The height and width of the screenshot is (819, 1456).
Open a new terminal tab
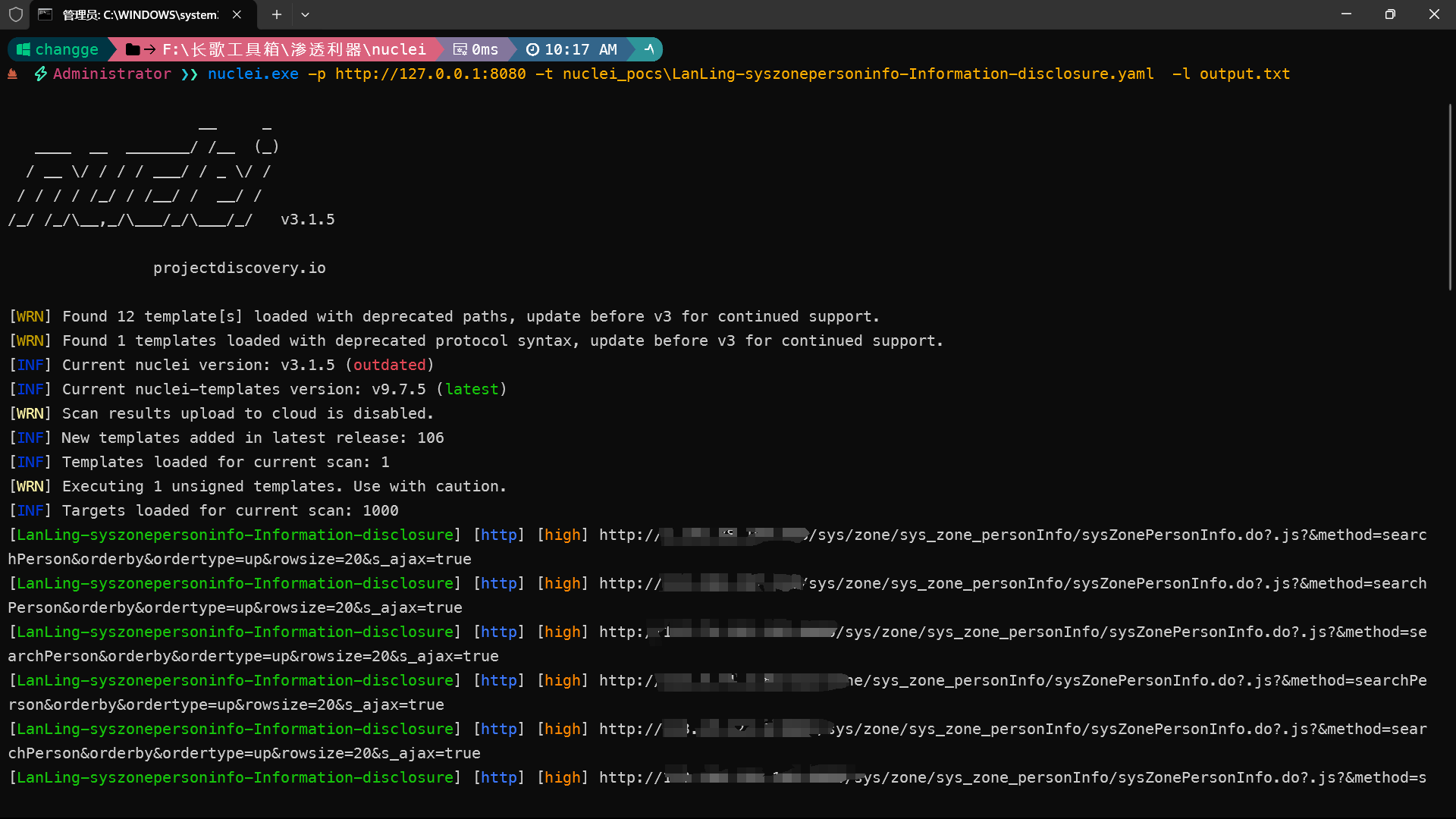coord(277,14)
